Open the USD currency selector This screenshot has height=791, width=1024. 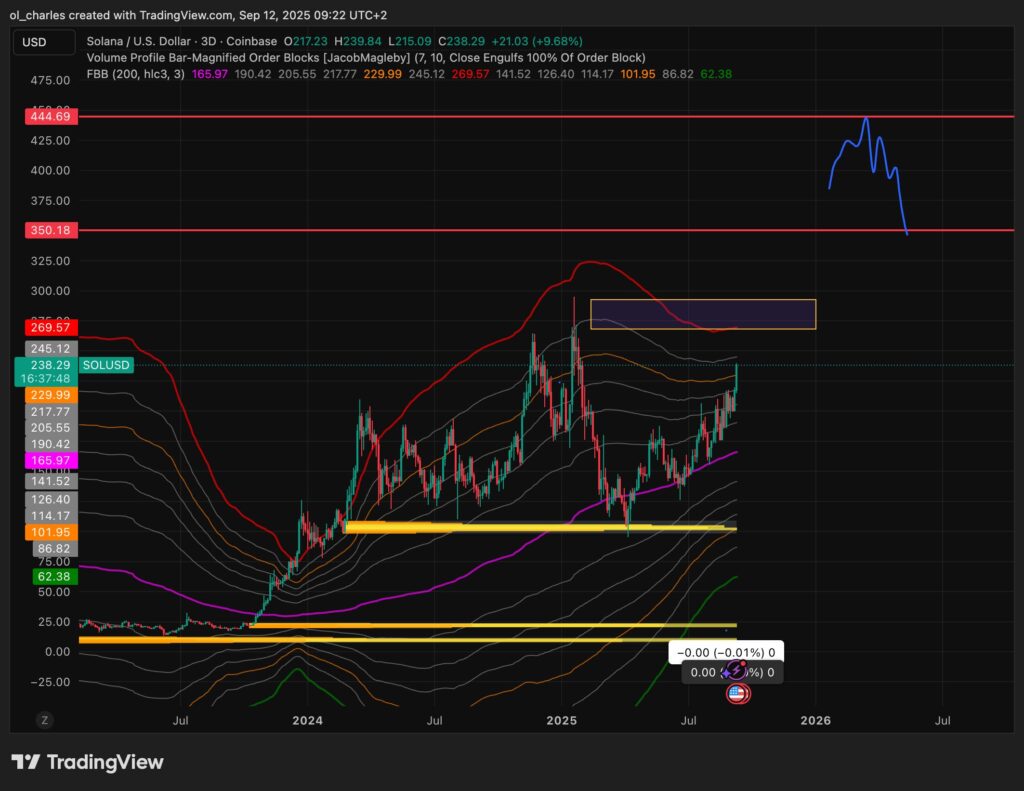click(x=44, y=42)
